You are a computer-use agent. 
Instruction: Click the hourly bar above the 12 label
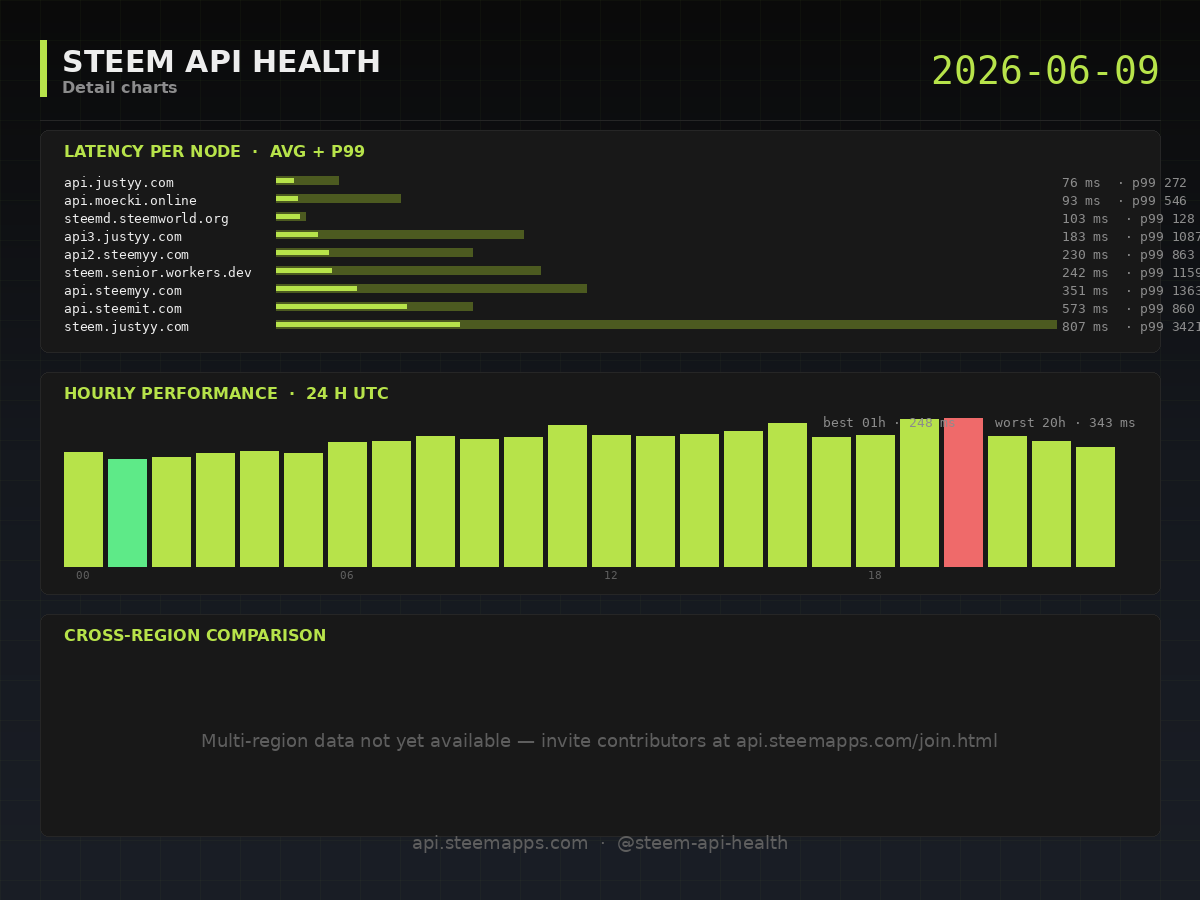(x=611, y=501)
